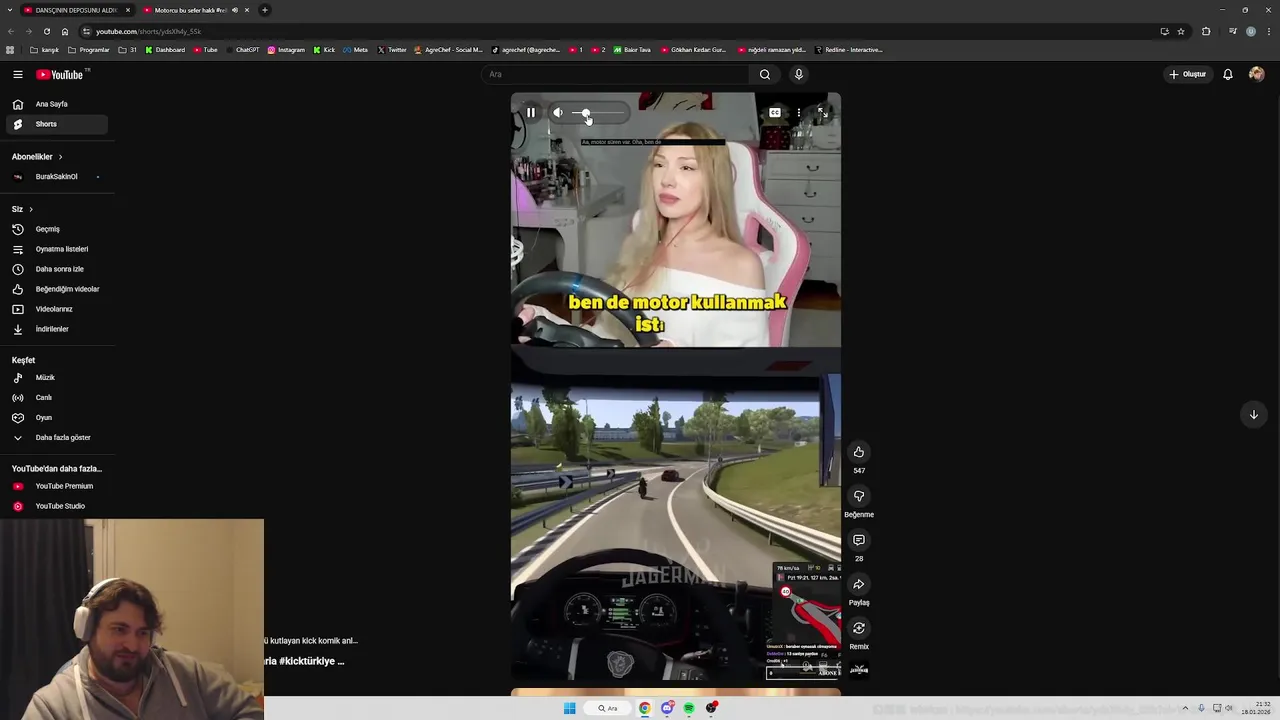Go back in browser history

click(x=10, y=31)
